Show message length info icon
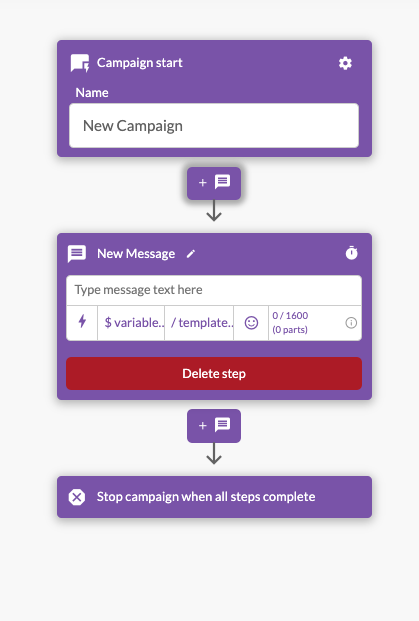This screenshot has height=621, width=419. click(351, 323)
